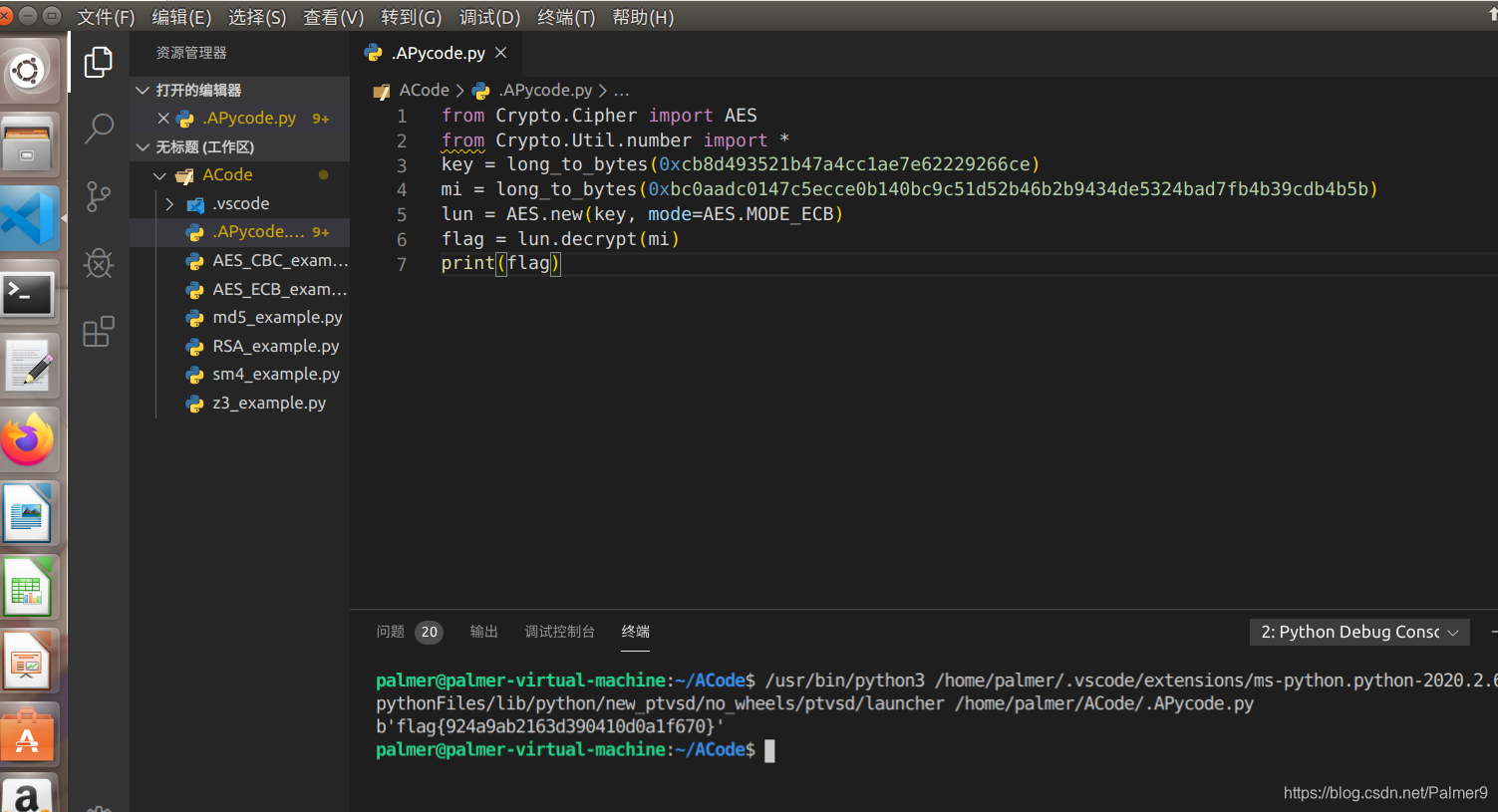Open AES_ECB_exam... file in explorer
Screen dimensions: 1498x812
point(239,289)
